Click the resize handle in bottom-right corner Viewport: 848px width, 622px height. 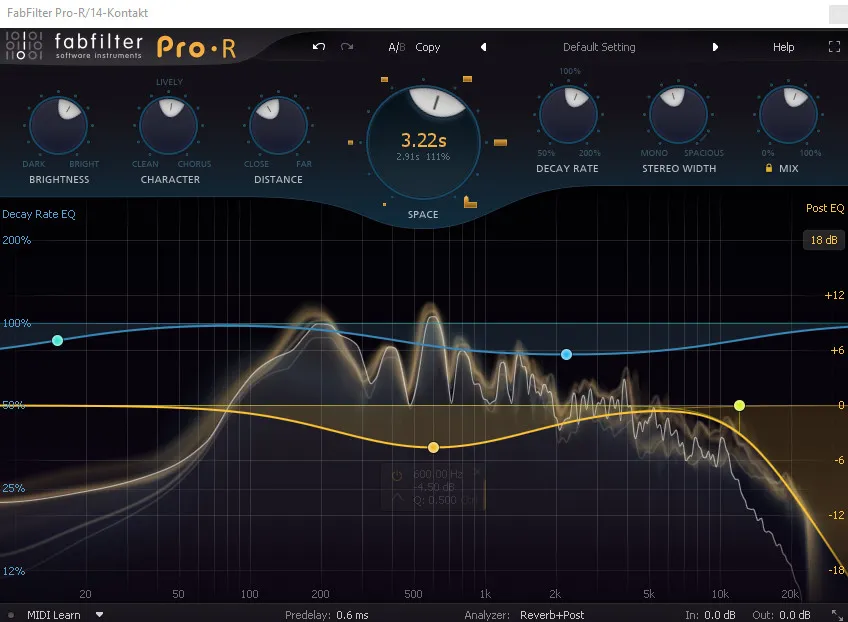[x=836, y=613]
